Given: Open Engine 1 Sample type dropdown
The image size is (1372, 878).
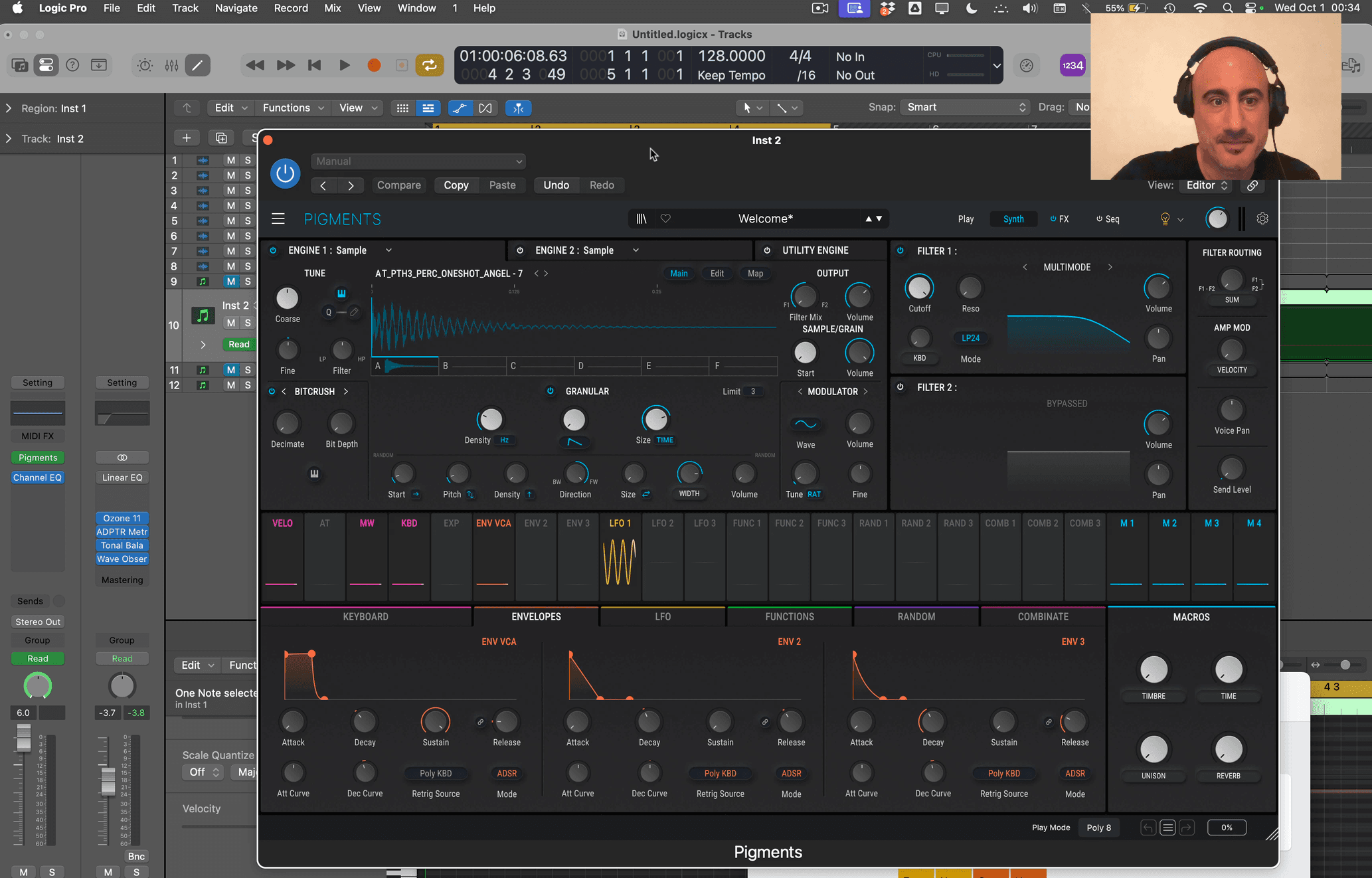Looking at the screenshot, I should (x=388, y=250).
